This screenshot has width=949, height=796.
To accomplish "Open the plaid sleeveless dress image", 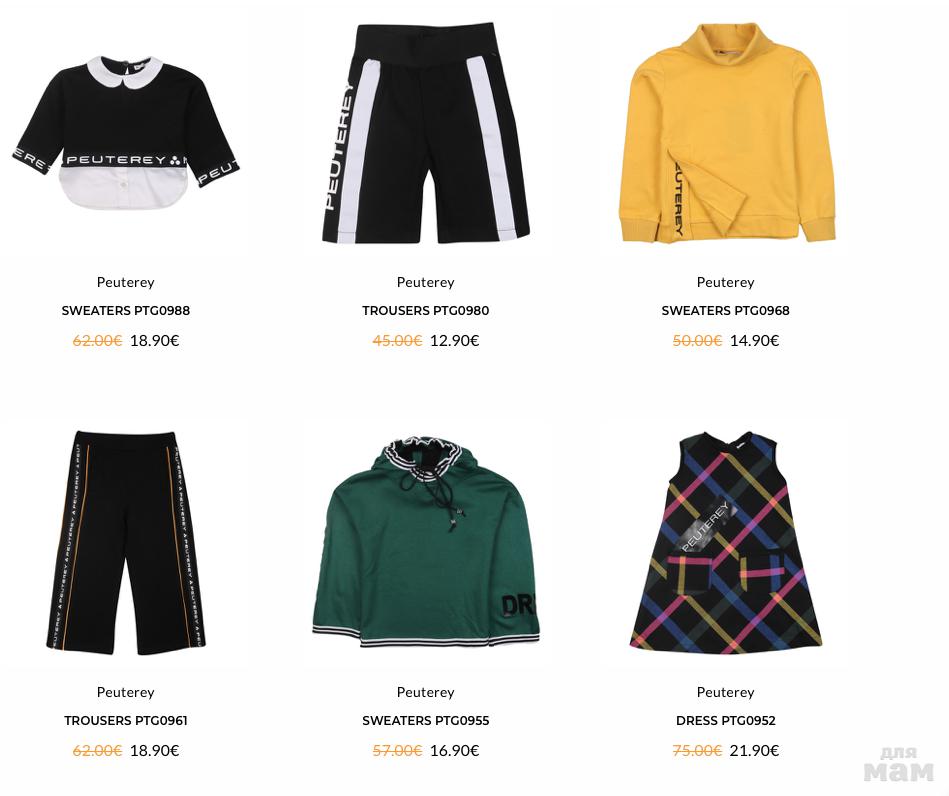I will pyautogui.click(x=726, y=542).
